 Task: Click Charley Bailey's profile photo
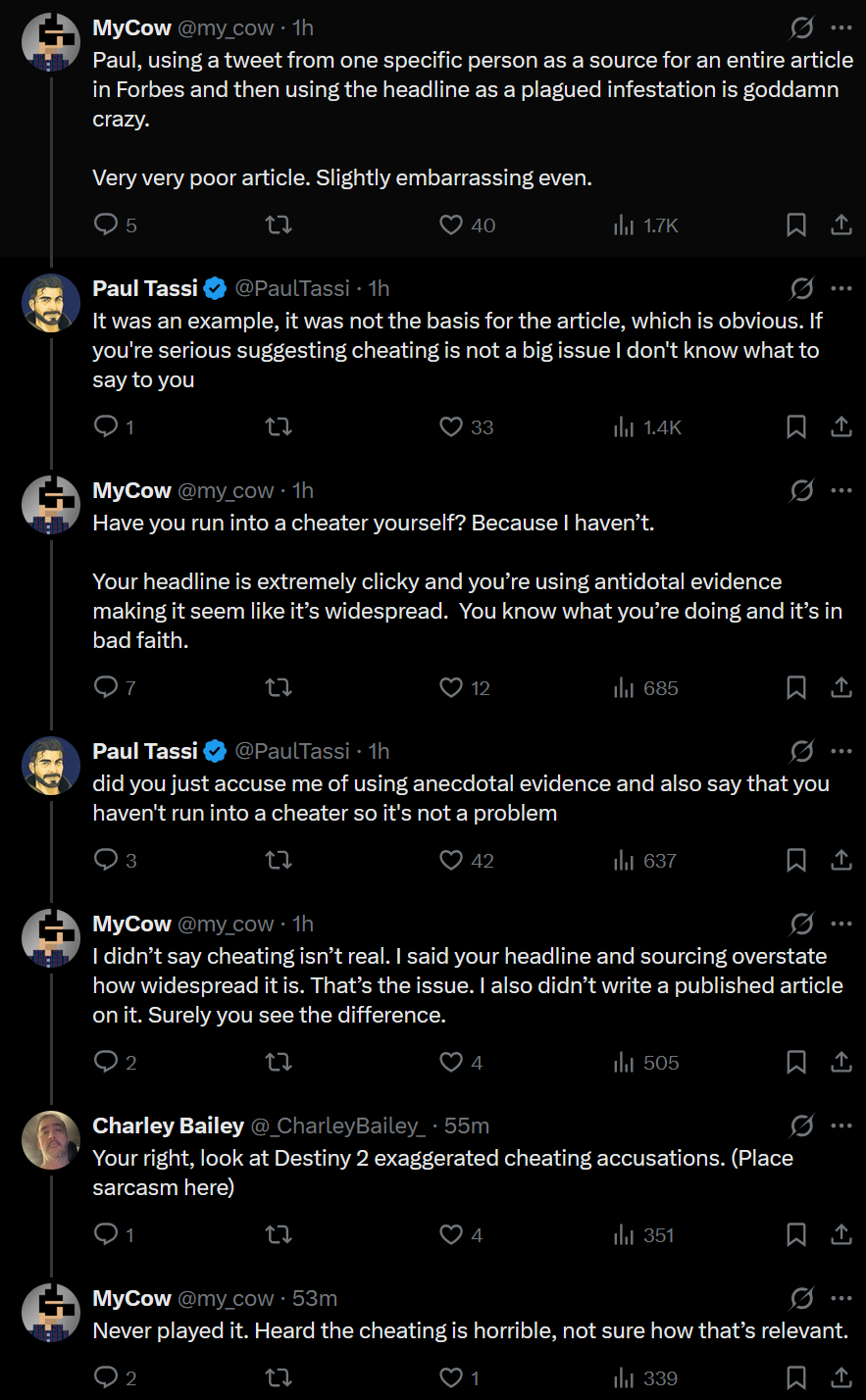coord(51,1140)
